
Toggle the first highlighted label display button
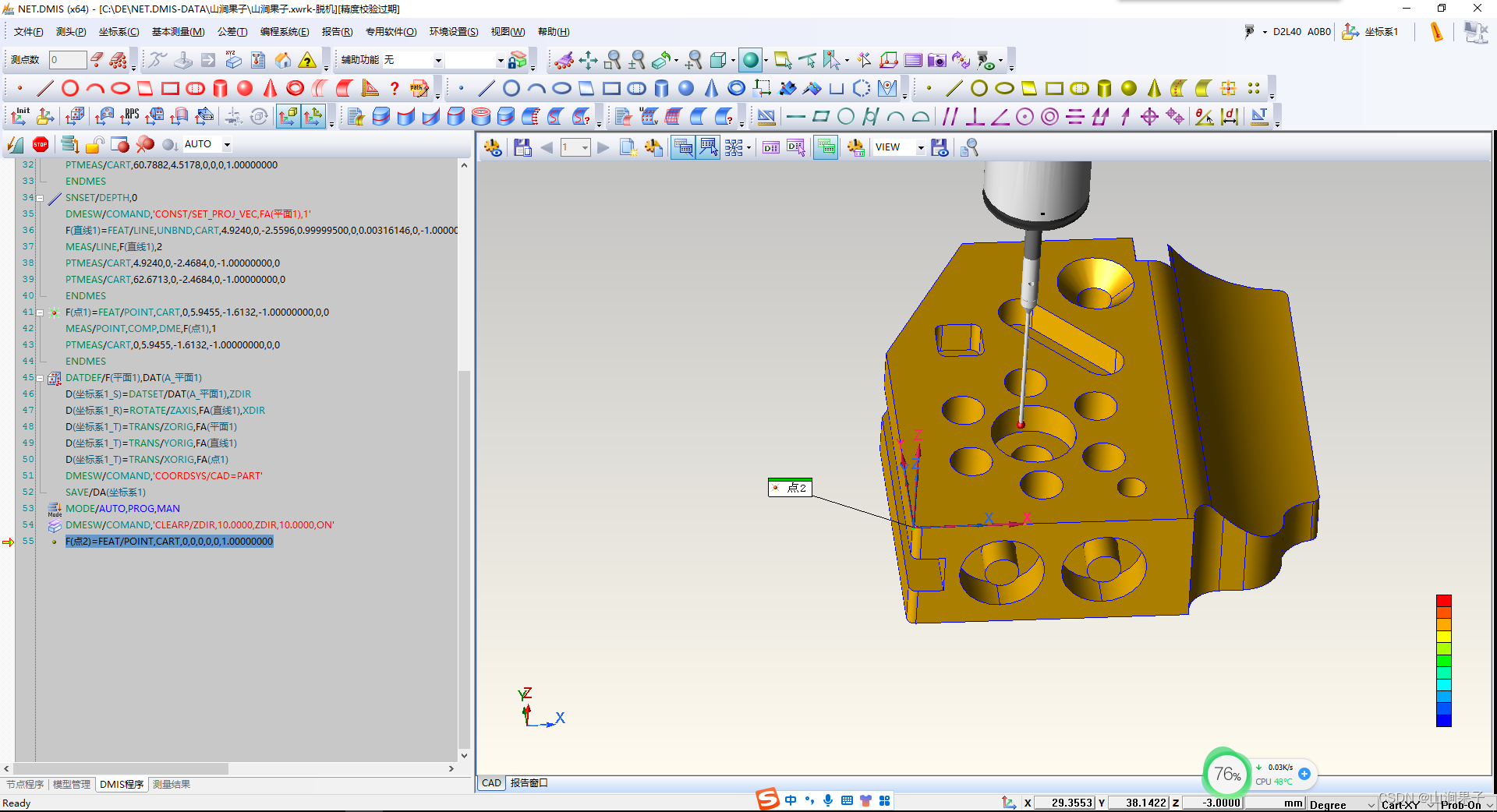click(683, 147)
